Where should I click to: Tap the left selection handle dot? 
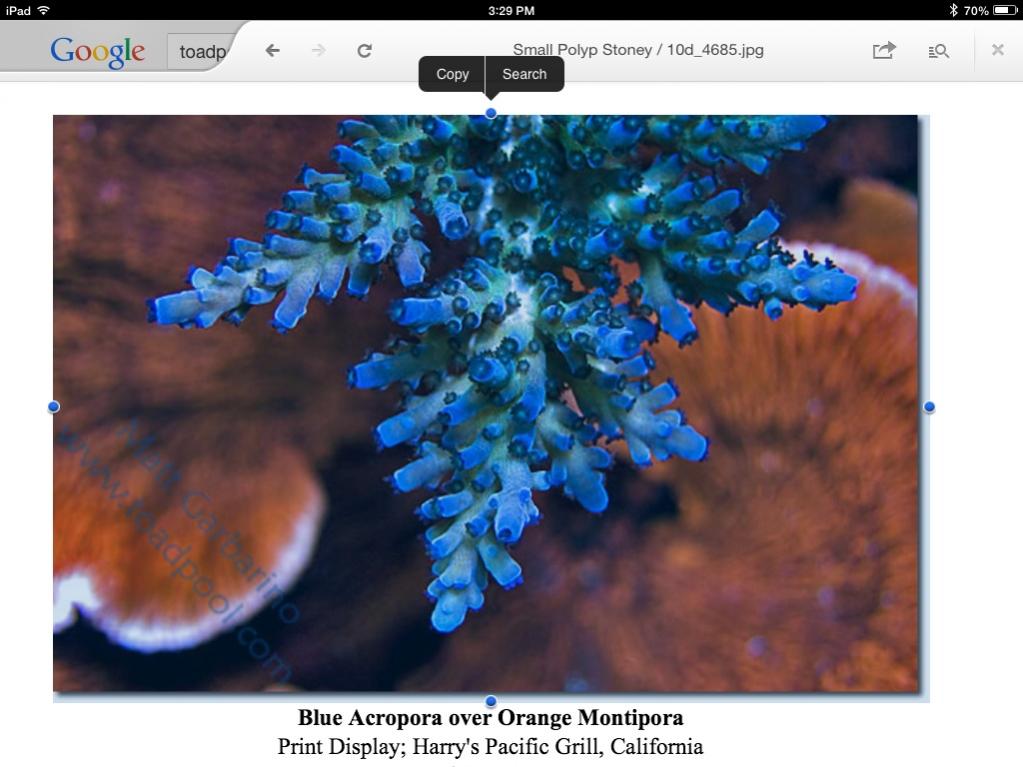pos(53,407)
